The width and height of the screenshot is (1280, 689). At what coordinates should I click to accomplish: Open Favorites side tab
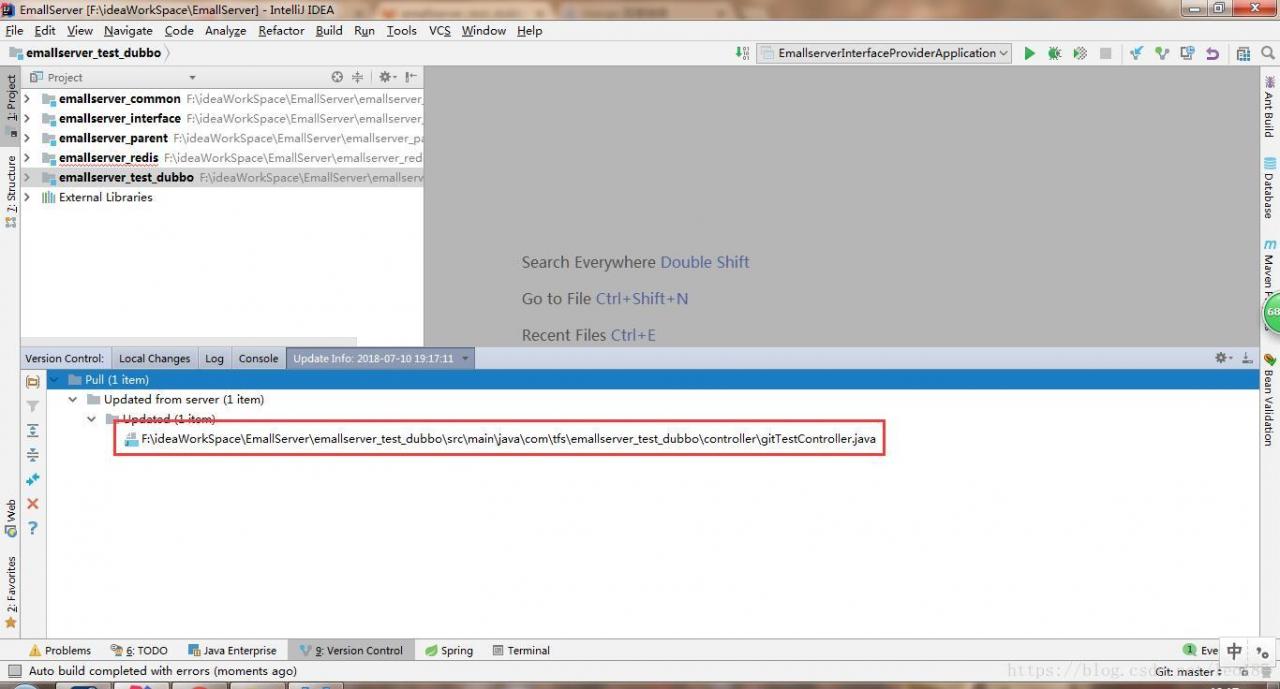click(x=11, y=592)
